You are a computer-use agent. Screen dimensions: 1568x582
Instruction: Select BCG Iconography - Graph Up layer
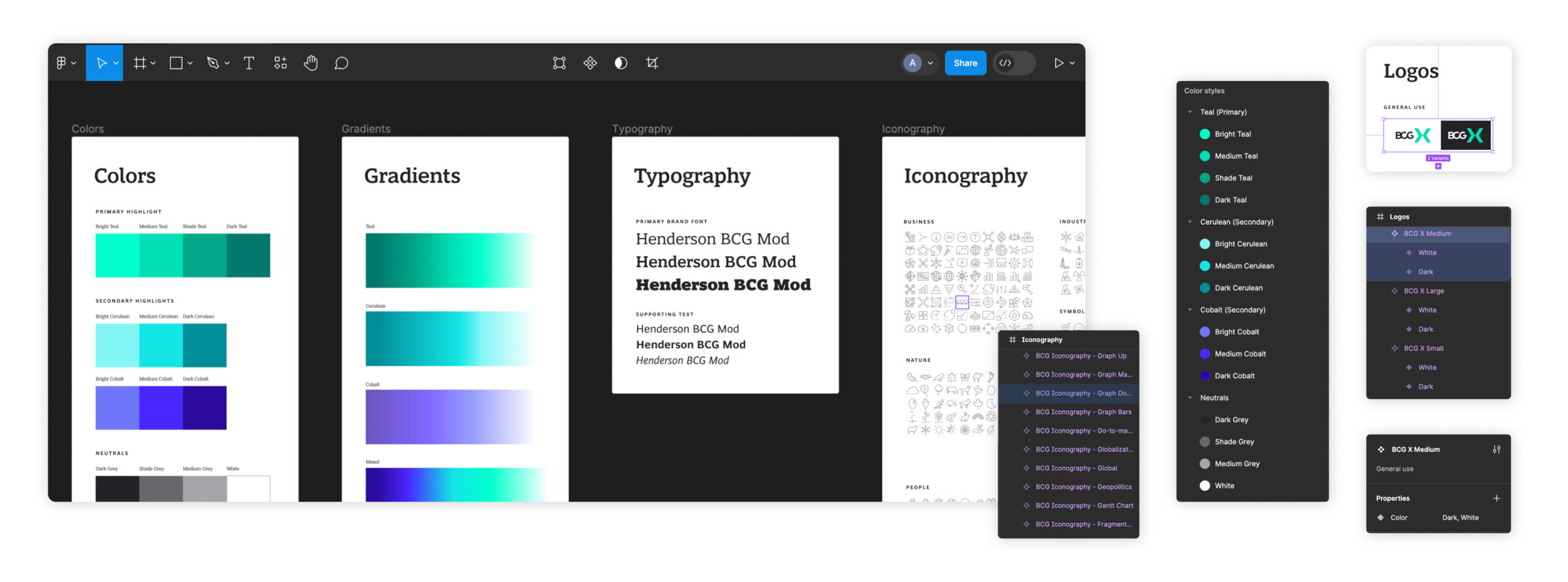click(1068, 356)
